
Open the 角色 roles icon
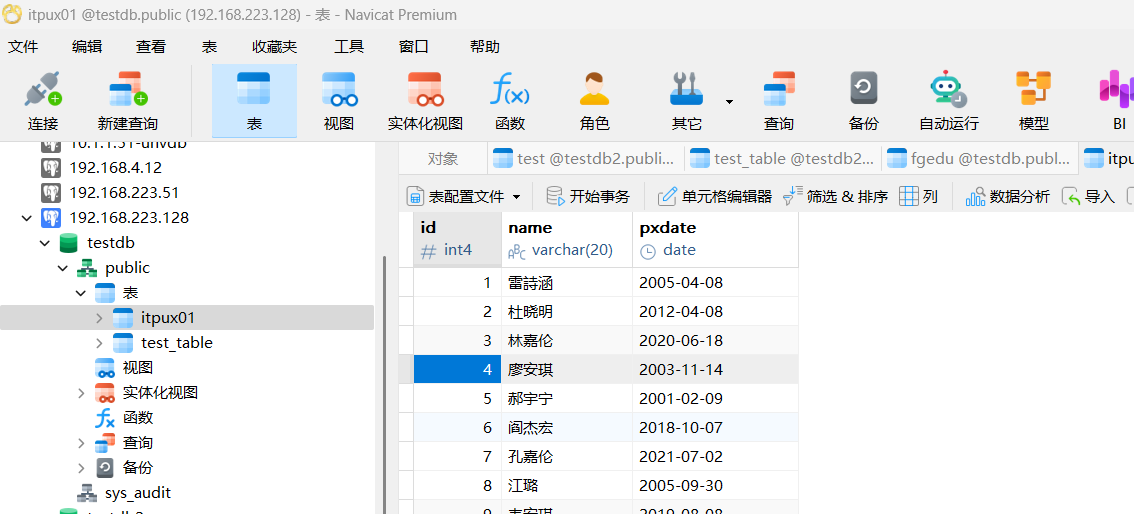[x=594, y=101]
